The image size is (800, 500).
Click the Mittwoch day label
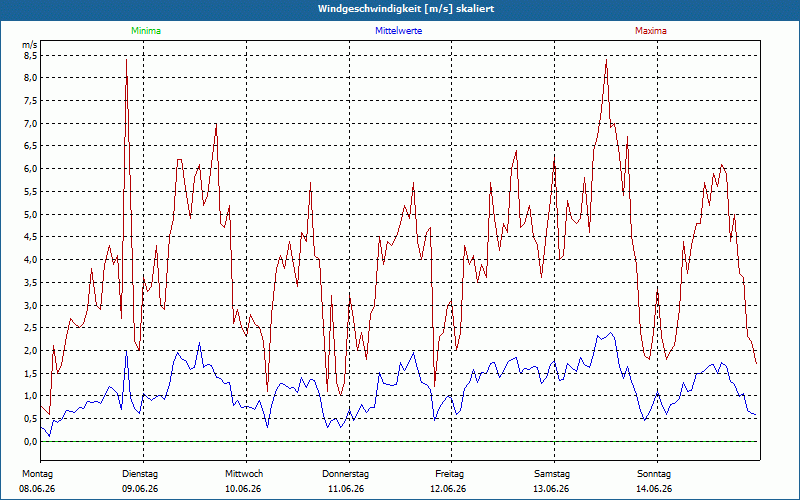pyautogui.click(x=244, y=474)
